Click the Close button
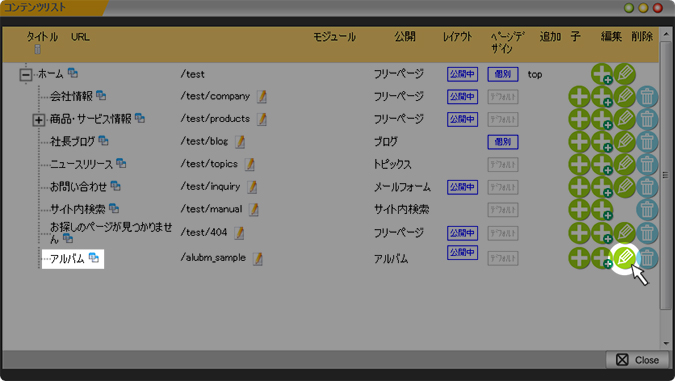 [x=638, y=360]
